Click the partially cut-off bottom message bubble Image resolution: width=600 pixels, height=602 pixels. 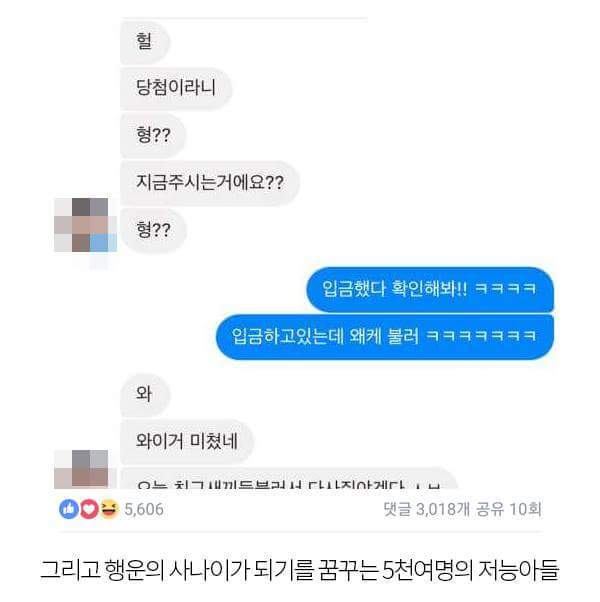tap(289, 478)
